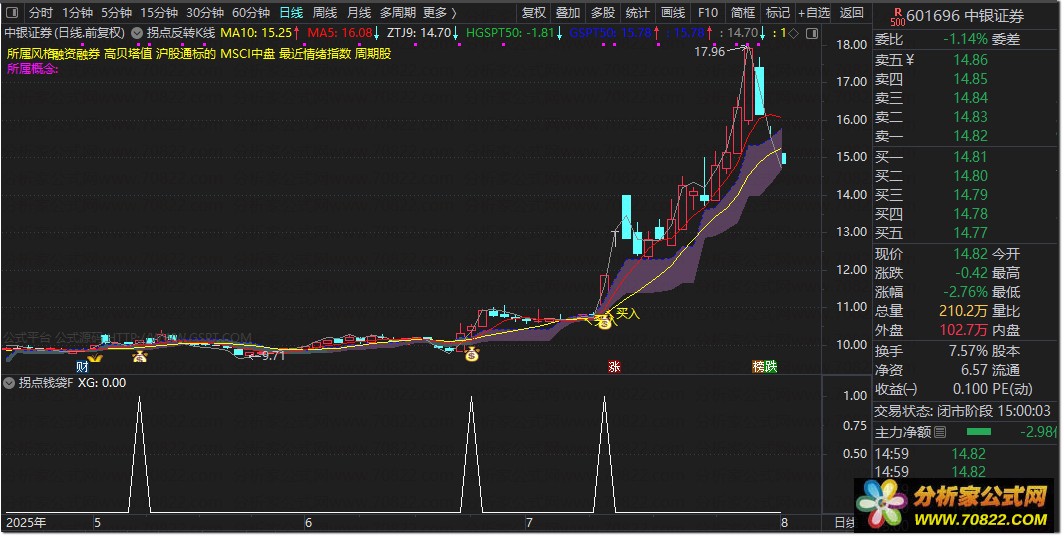Click the 叠加 overlay button

pyautogui.click(x=568, y=13)
